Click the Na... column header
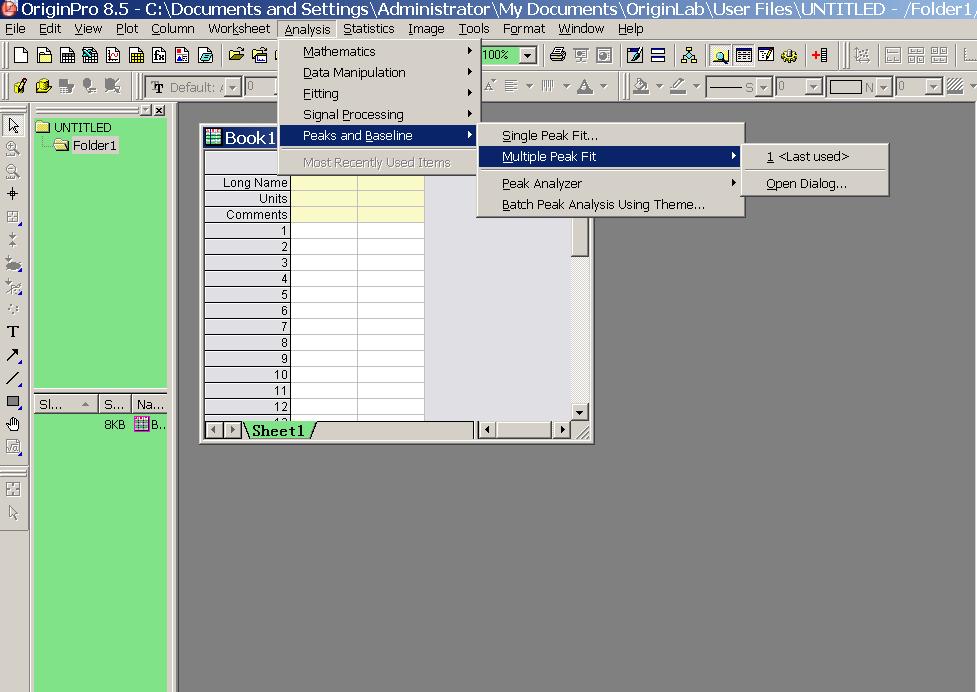This screenshot has height=692, width=977. tap(150, 404)
